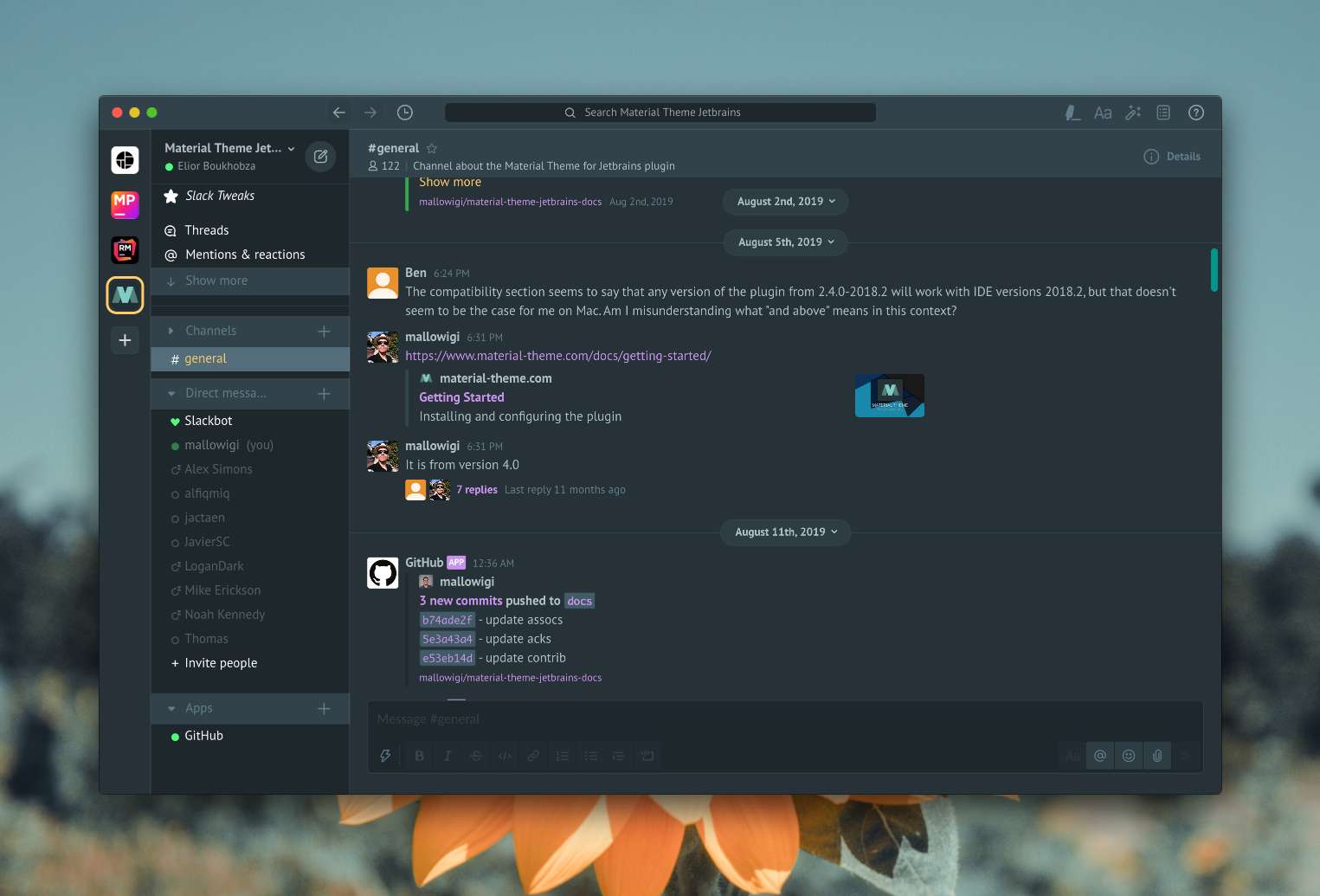Viewport: 1320px width, 896px height.
Task: Click Show more in the sidebar
Action: point(250,280)
